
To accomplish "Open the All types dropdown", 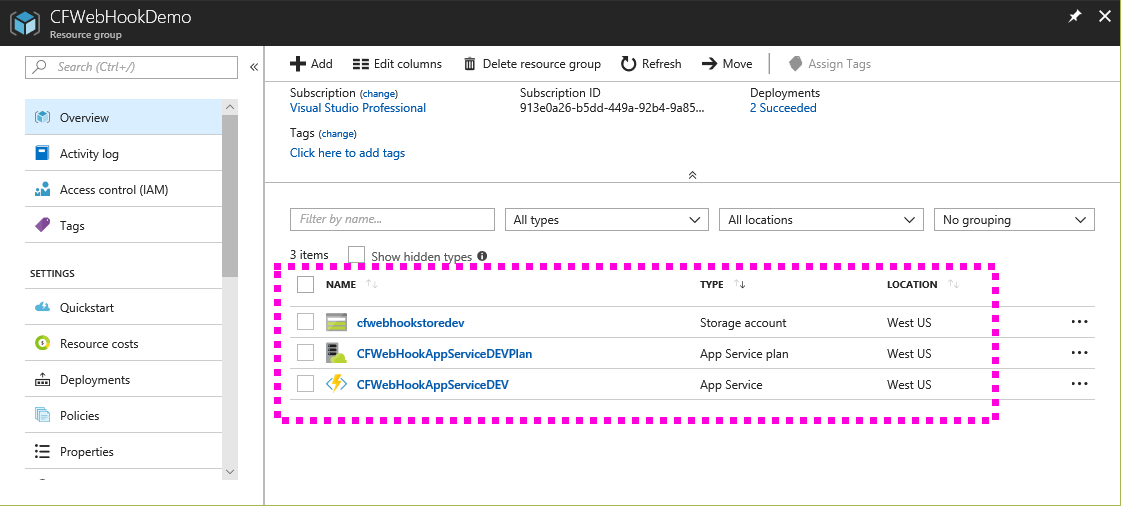I will click(x=607, y=219).
